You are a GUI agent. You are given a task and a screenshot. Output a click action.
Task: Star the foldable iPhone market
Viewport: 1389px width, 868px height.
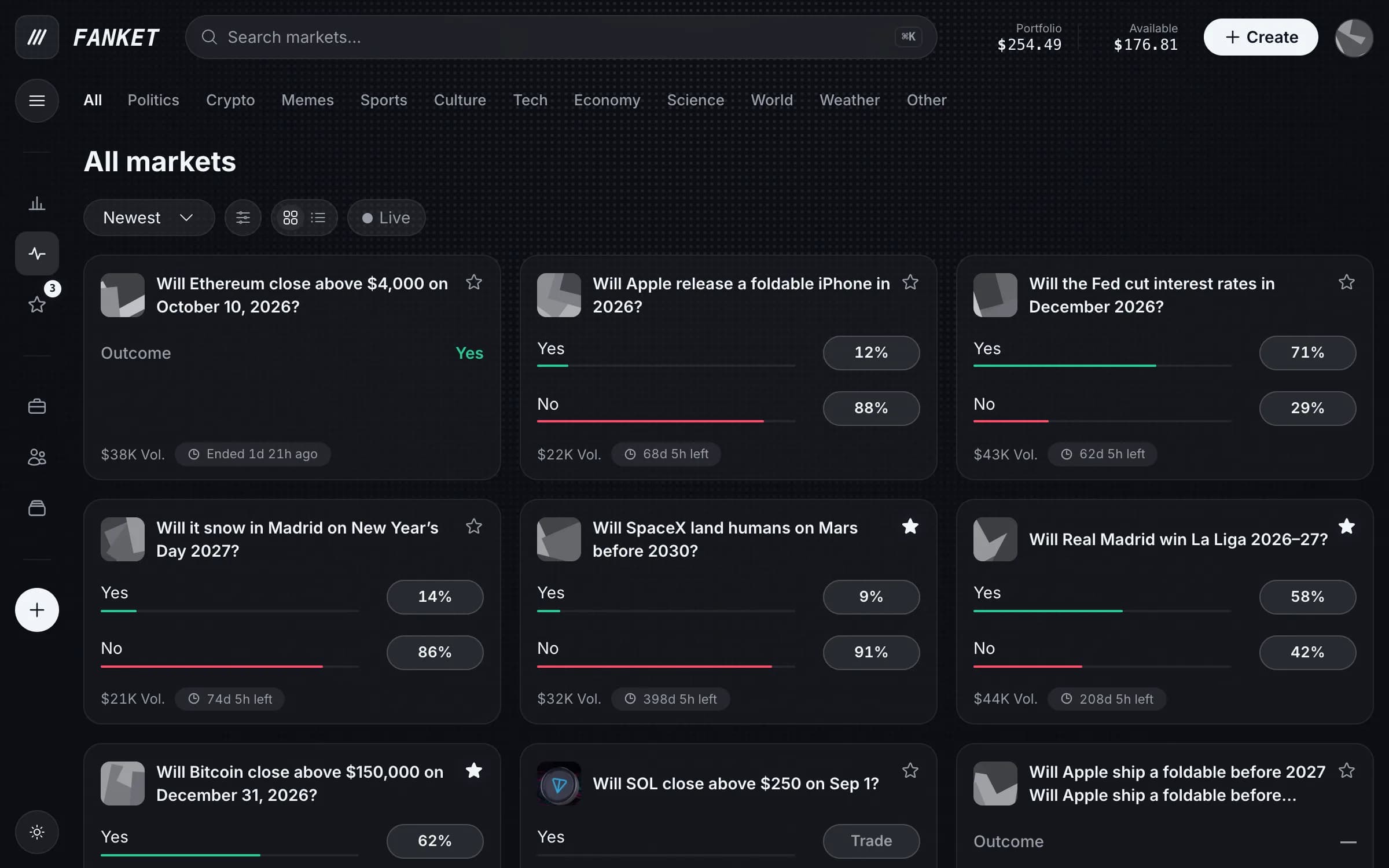tap(910, 282)
